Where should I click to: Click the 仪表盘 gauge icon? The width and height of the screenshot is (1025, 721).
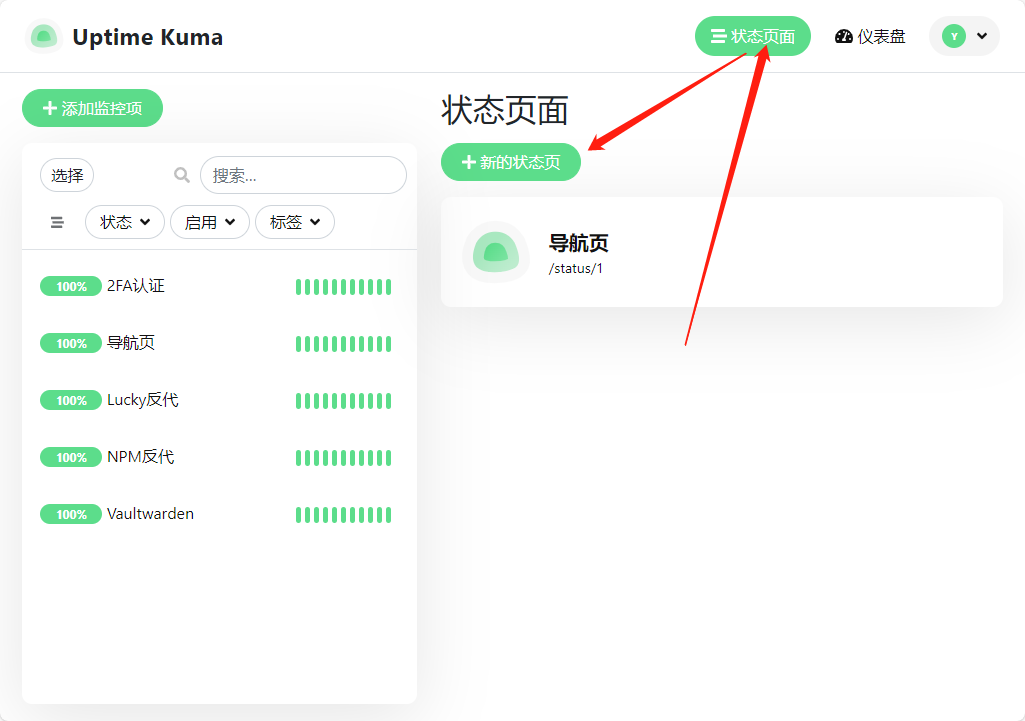[x=843, y=37]
